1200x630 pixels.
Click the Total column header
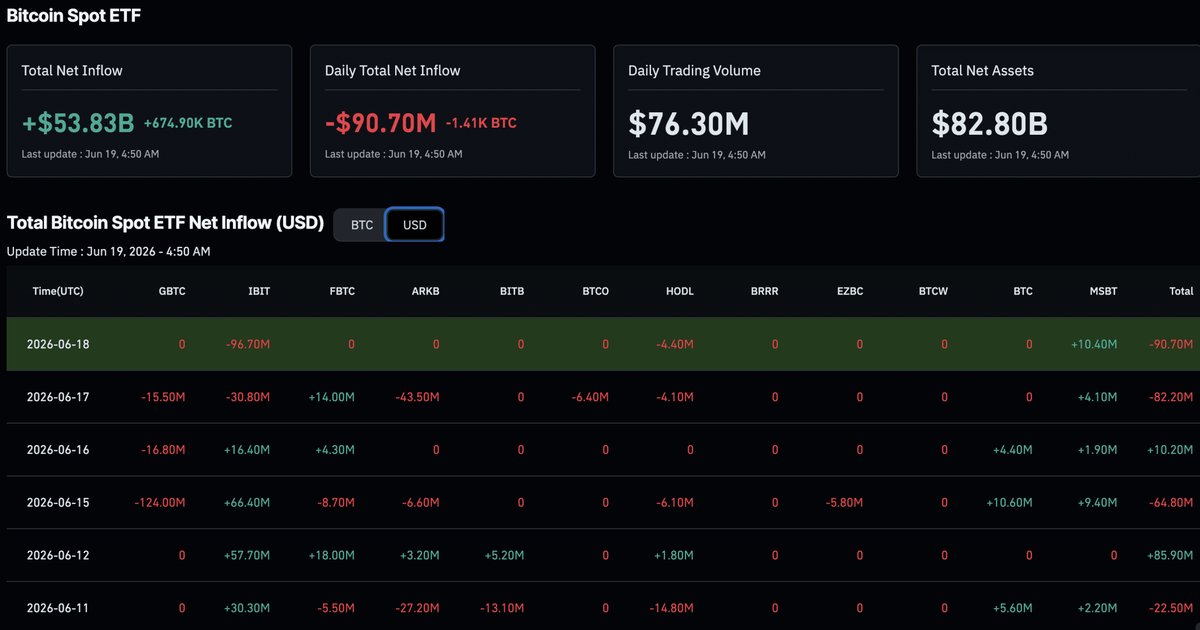(x=1181, y=291)
